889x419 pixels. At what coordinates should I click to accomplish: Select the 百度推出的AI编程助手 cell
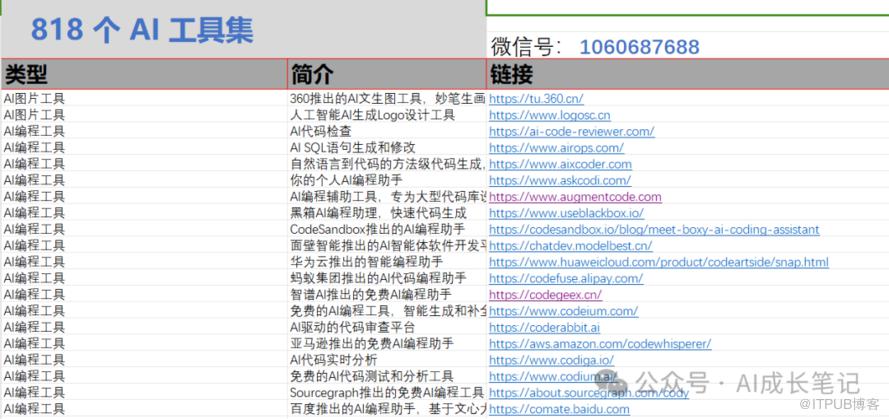click(x=387, y=409)
